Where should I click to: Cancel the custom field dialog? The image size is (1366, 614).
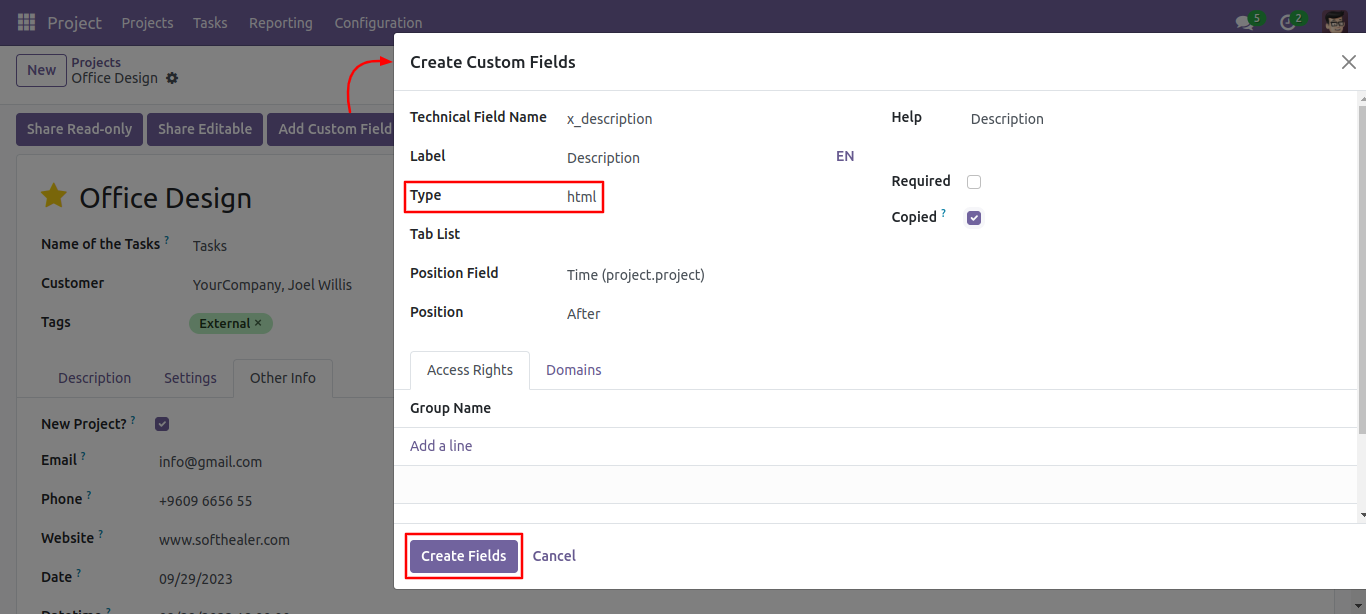pyautogui.click(x=554, y=556)
